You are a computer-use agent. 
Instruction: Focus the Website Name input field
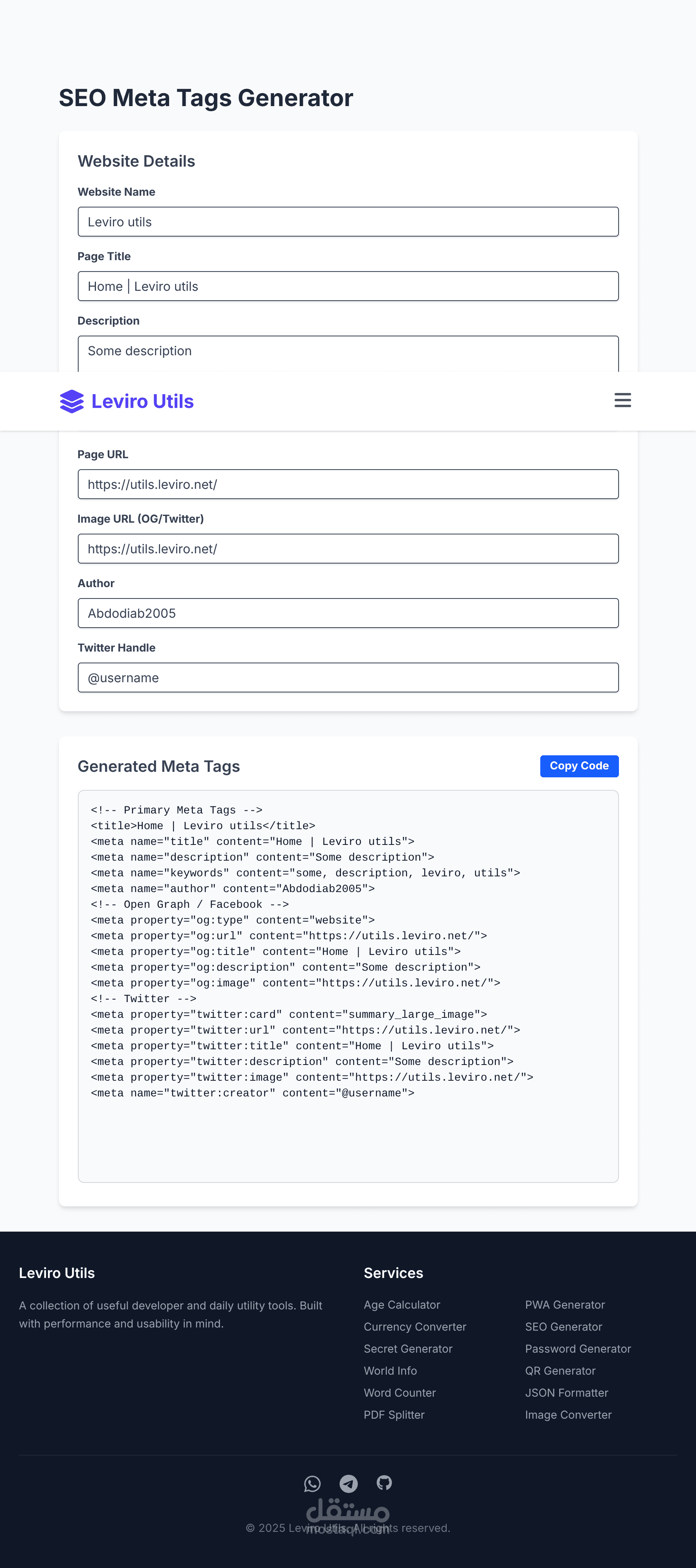tap(348, 222)
